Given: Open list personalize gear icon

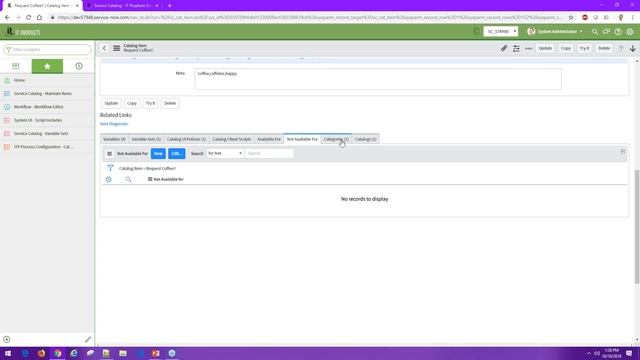Looking at the screenshot, I should [x=109, y=179].
